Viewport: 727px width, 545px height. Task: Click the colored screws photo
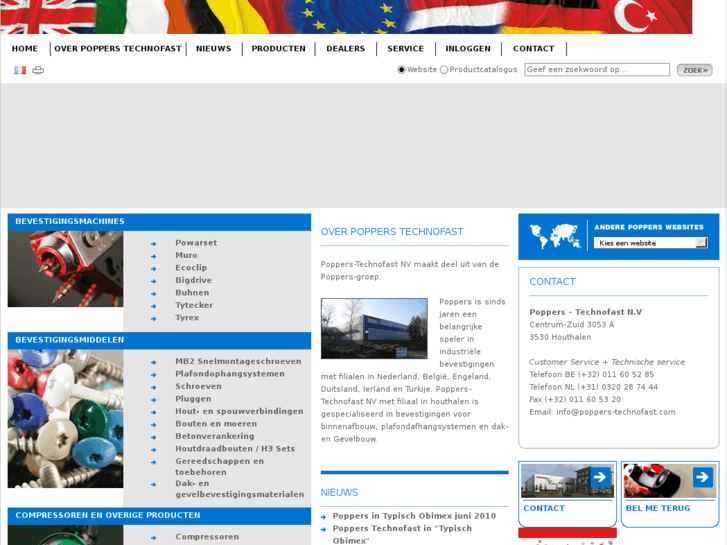(65, 419)
